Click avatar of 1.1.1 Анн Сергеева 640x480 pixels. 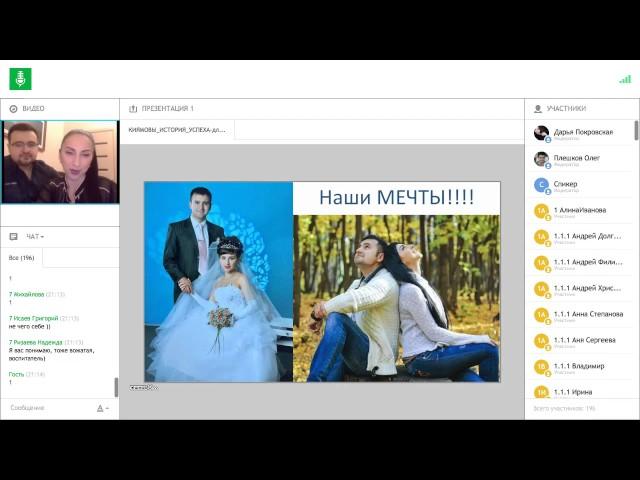point(541,341)
